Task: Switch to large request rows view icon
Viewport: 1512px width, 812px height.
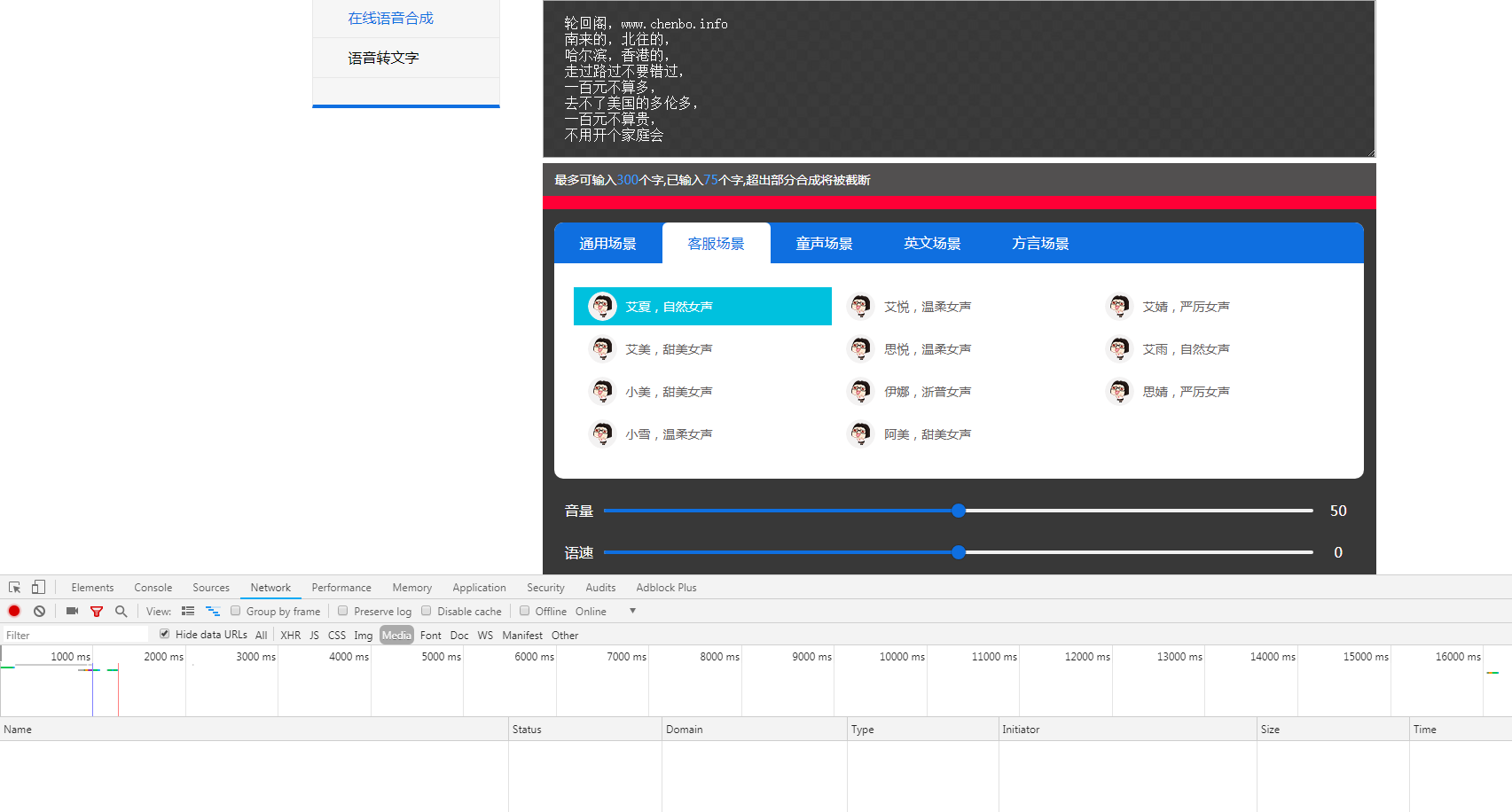Action: click(188, 612)
